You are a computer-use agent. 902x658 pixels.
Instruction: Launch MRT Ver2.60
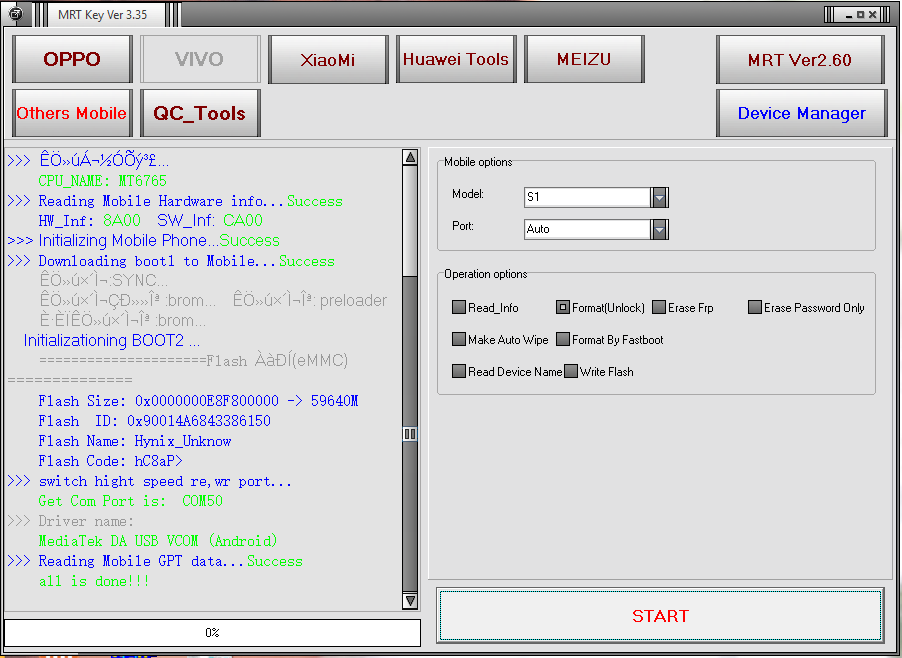[x=800, y=59]
